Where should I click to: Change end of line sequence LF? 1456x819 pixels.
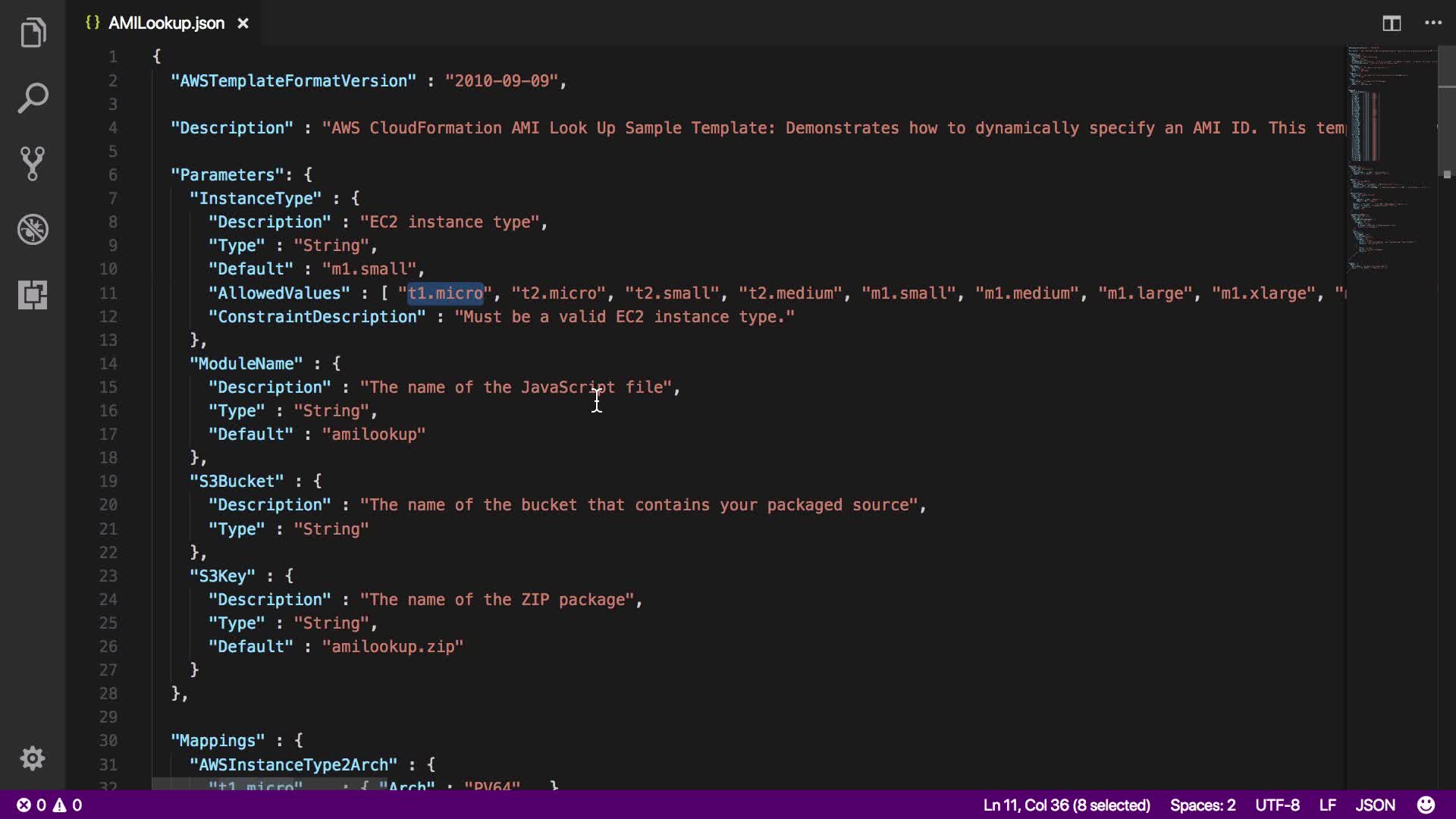click(x=1327, y=805)
